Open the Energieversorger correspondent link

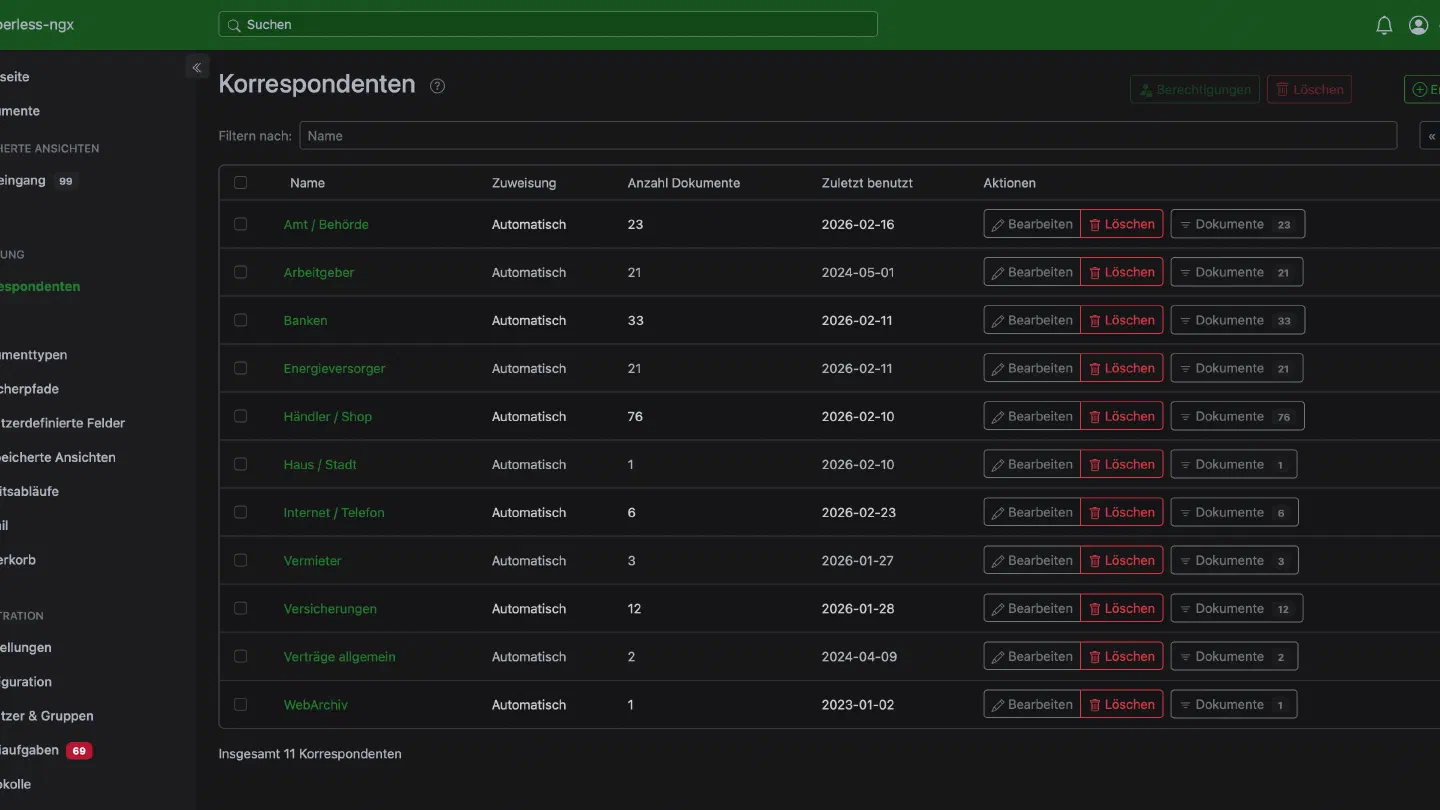334,368
